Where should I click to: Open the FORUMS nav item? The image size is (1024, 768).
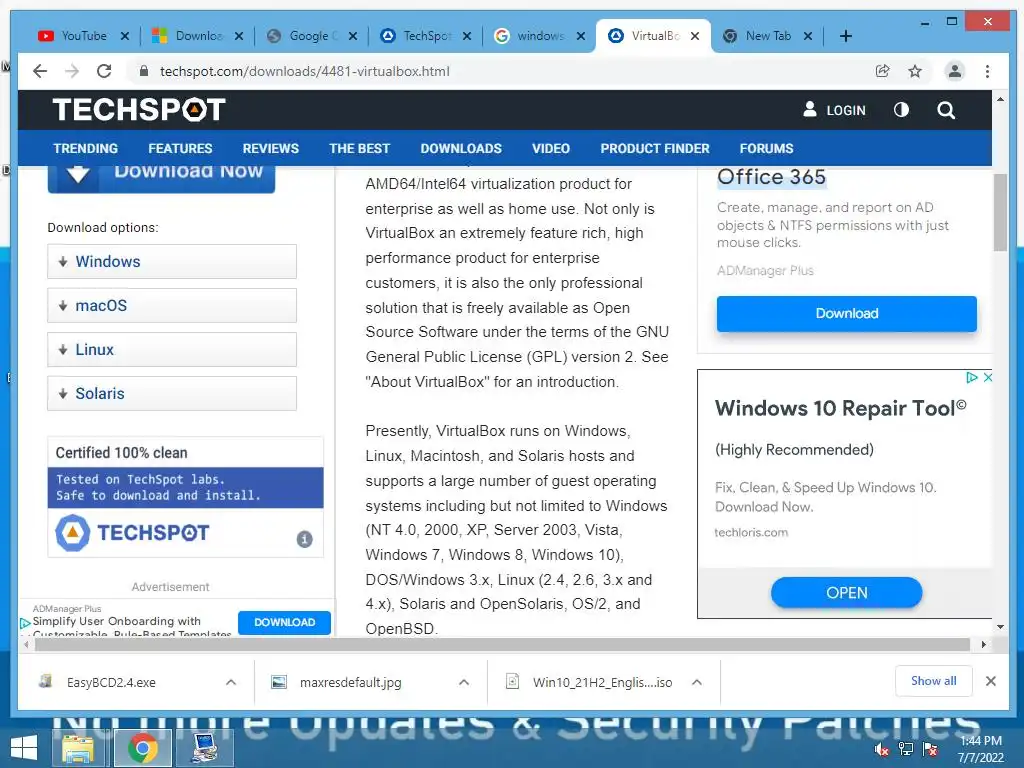tap(766, 148)
